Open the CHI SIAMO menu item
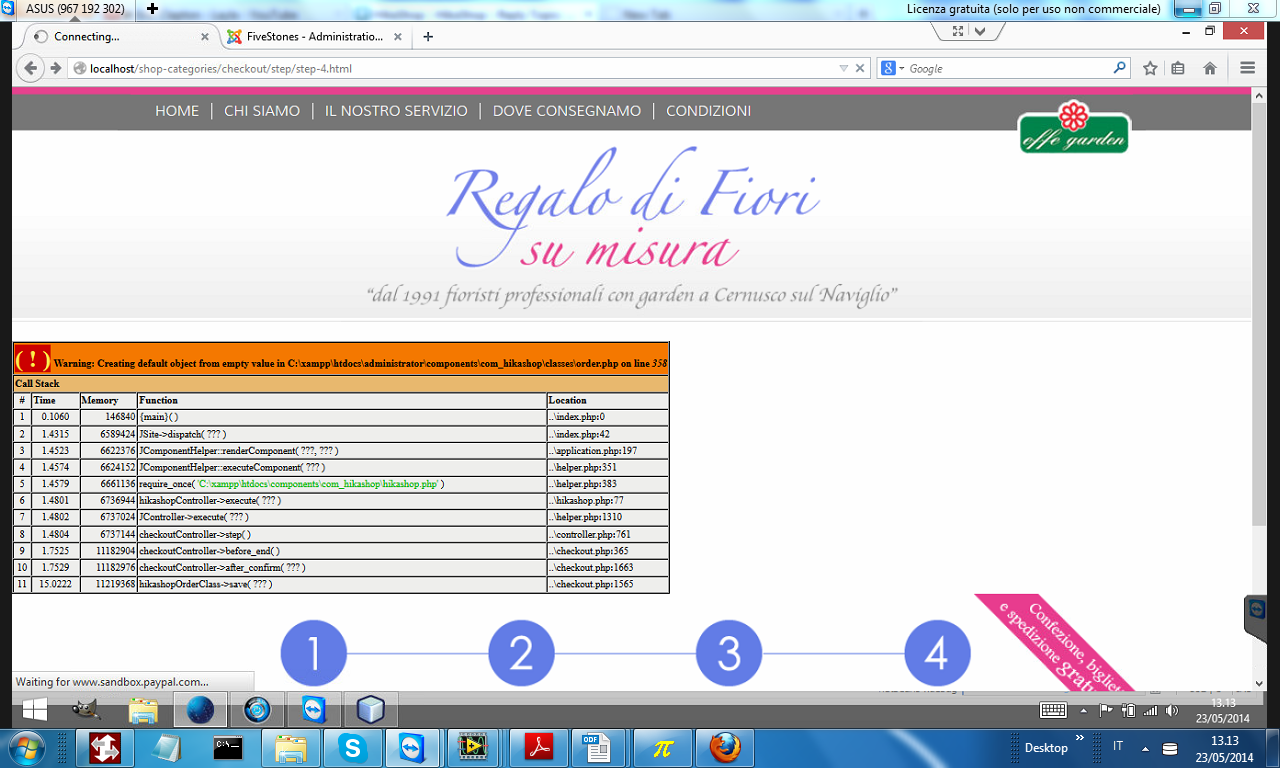 [x=262, y=111]
